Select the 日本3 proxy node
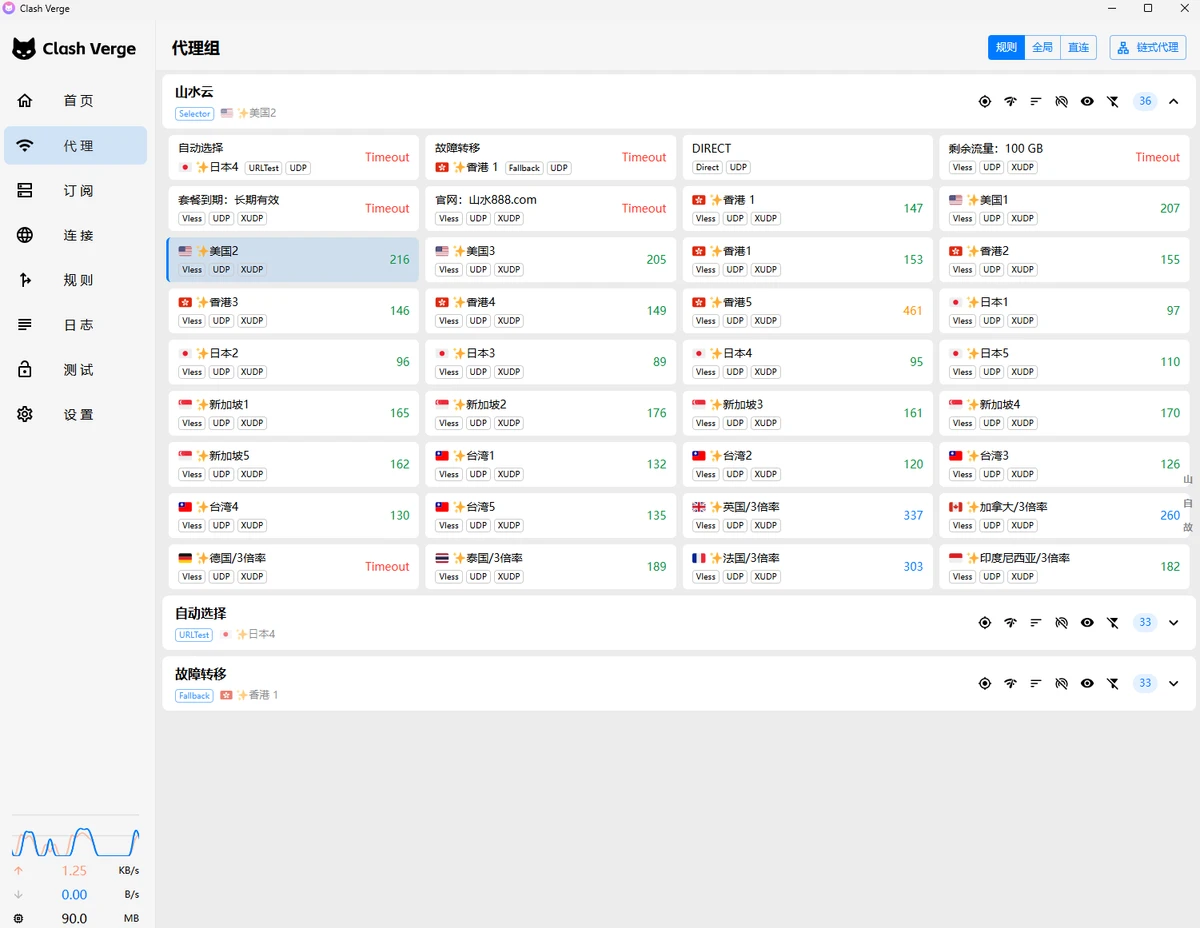The width and height of the screenshot is (1200, 928). pyautogui.click(x=550, y=362)
